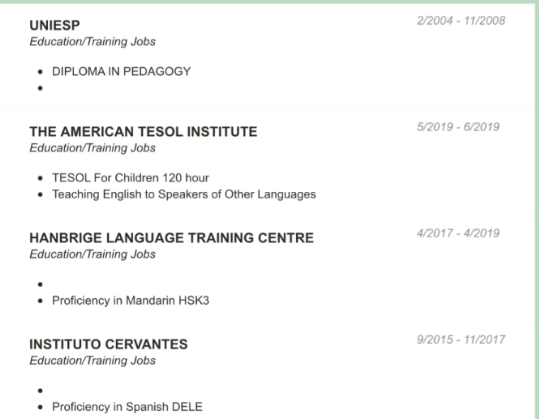
Task: Click Education/Training Jobs under INSTITUTO CERVANTES
Action: coord(92,360)
